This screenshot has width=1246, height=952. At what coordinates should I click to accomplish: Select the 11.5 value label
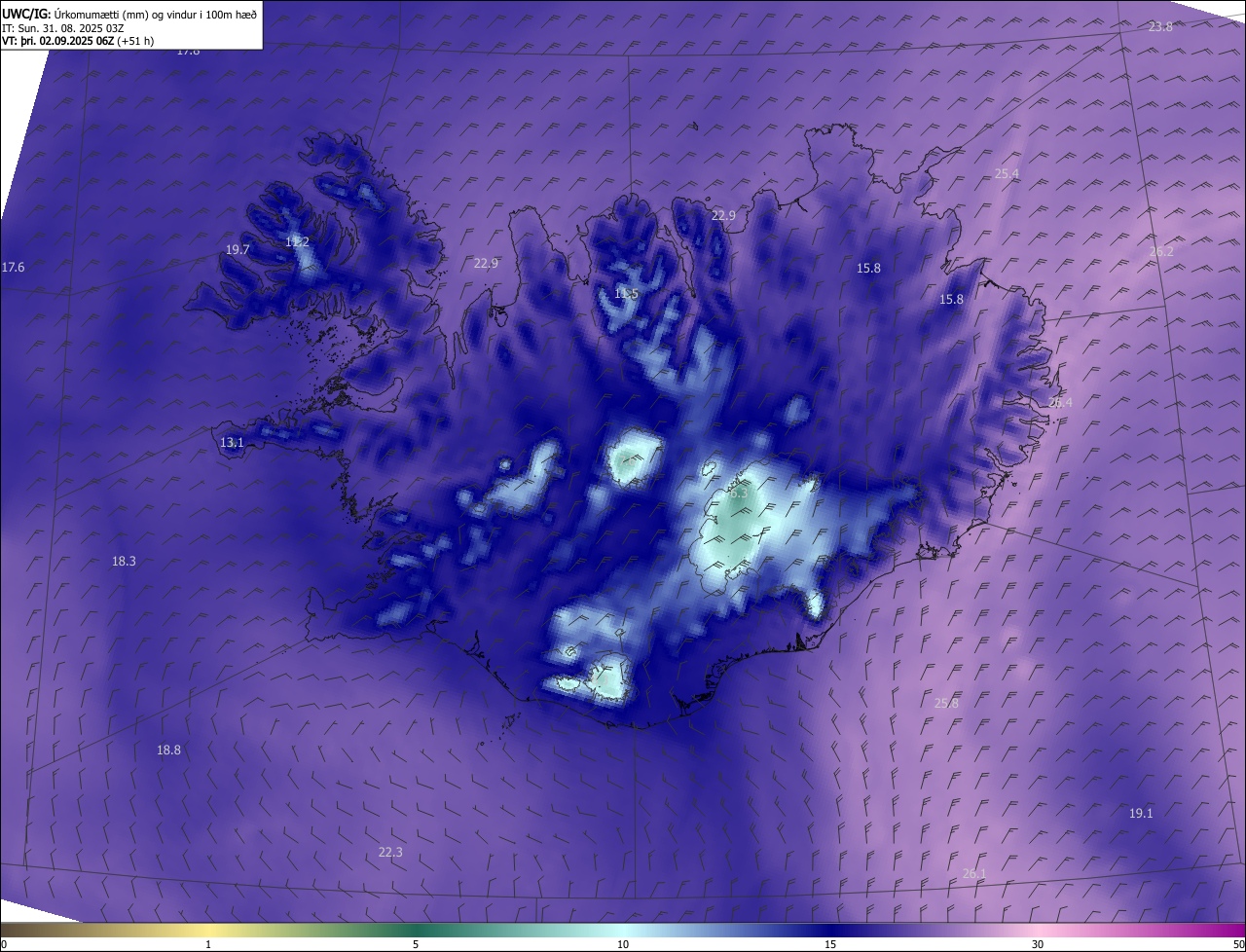[627, 294]
